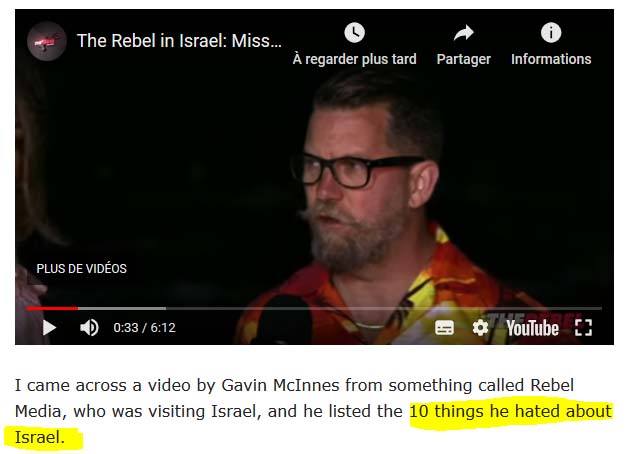
Task: Open the video on YouTube via the logo
Action: pyautogui.click(x=532, y=328)
